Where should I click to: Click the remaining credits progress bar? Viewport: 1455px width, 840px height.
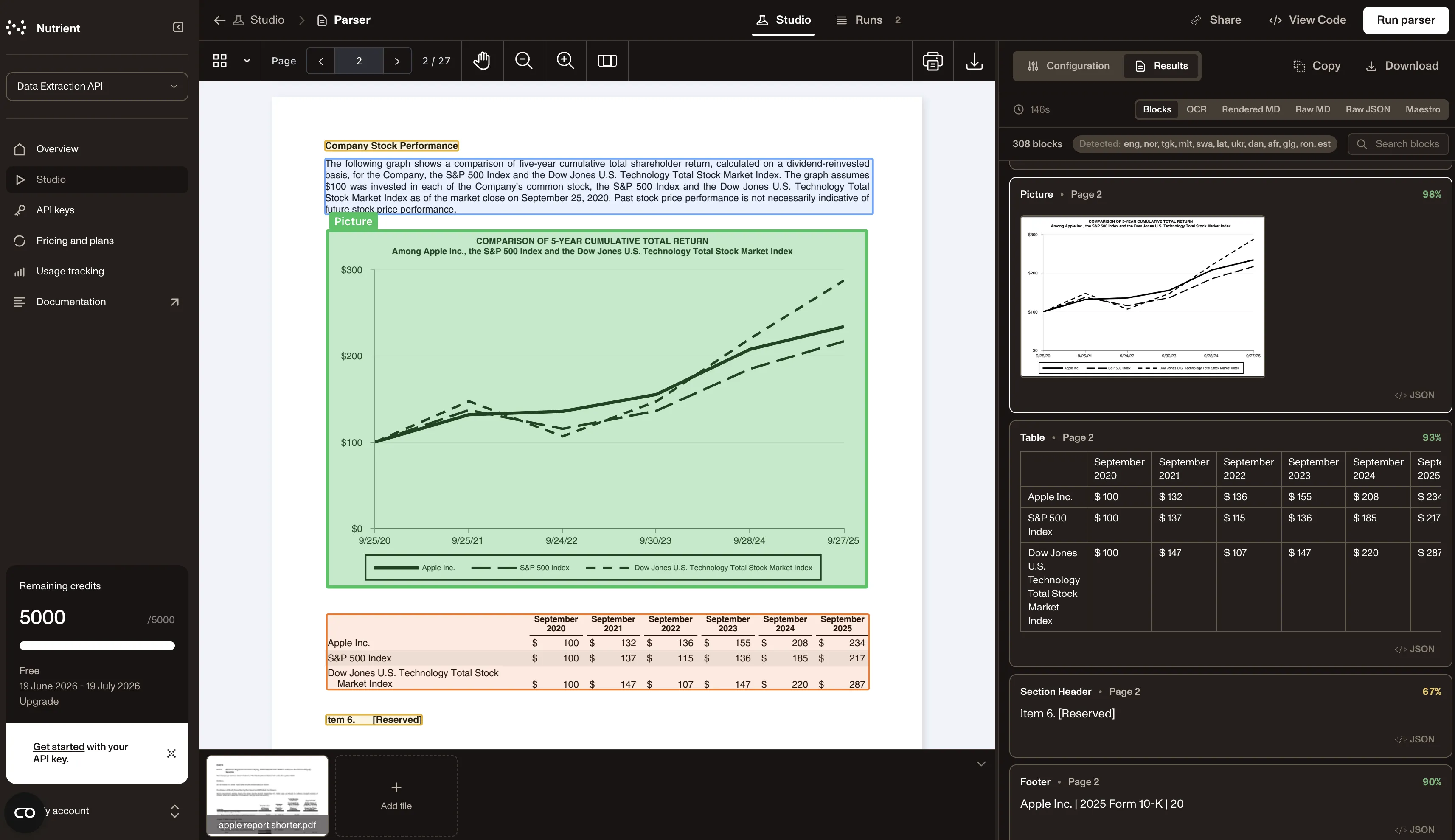[x=97, y=646]
